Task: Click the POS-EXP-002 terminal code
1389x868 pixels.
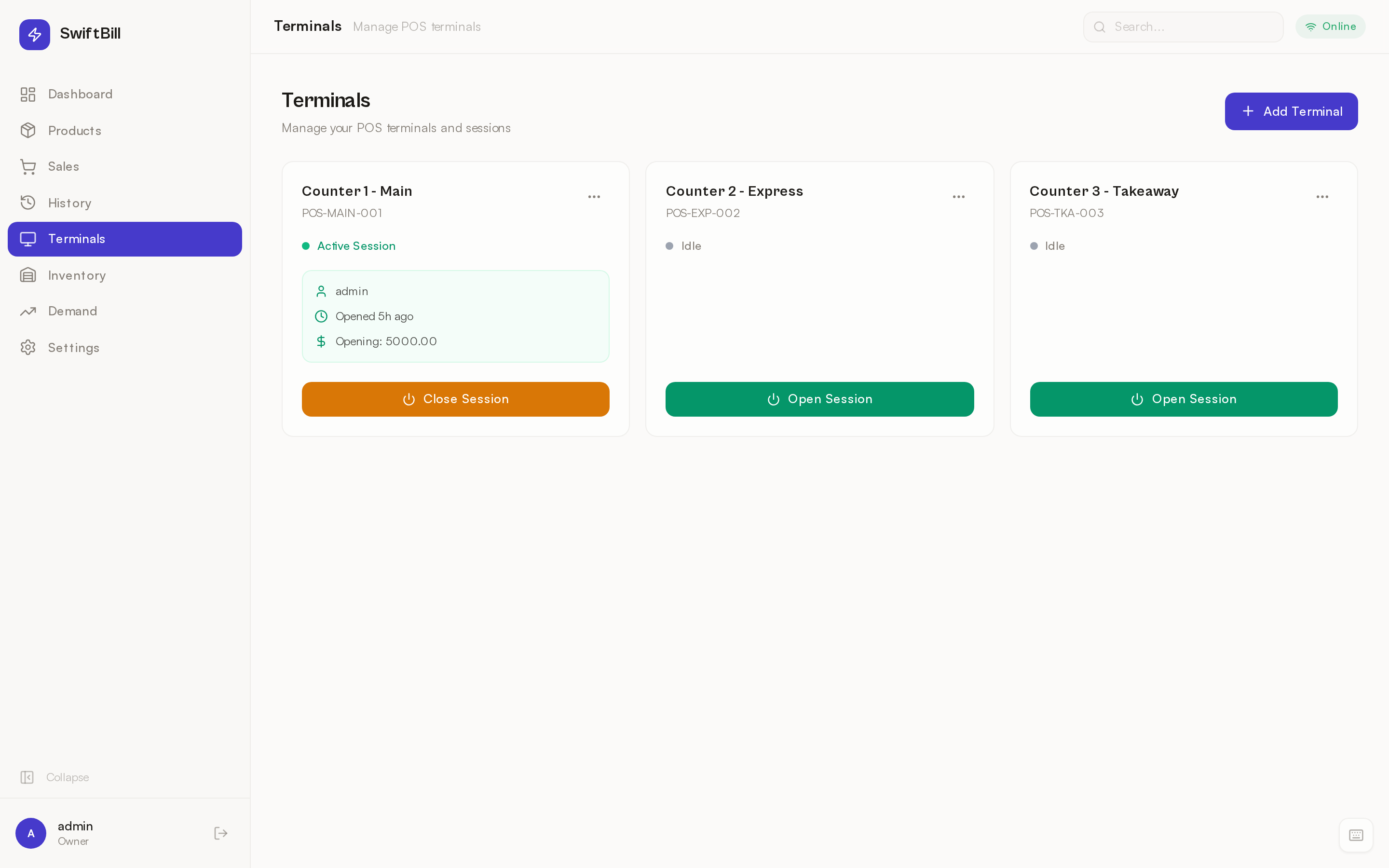Action: 703,213
